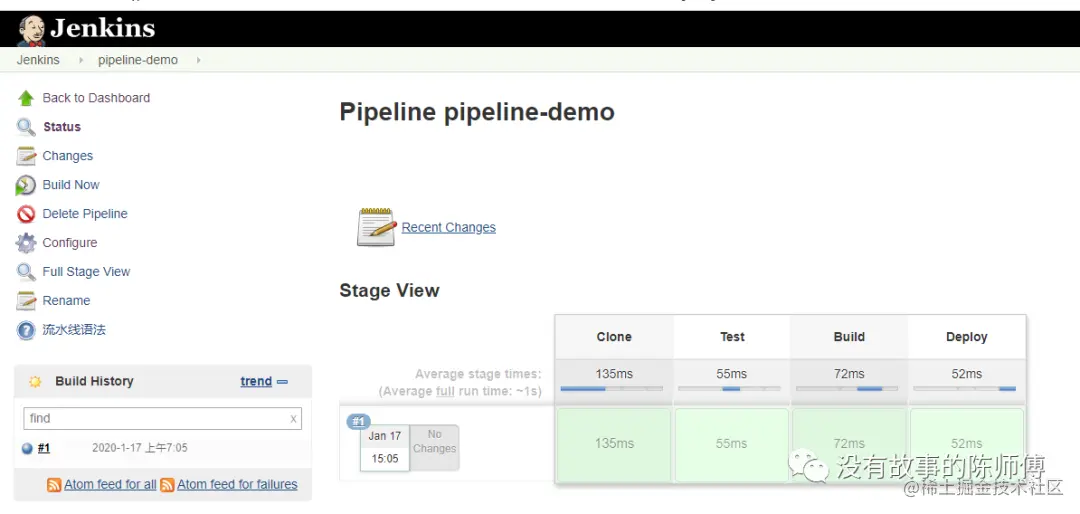This screenshot has height=514, width=1080.
Task: Expand the arrow after pipeline-demo breadcrumb
Action: point(198,60)
